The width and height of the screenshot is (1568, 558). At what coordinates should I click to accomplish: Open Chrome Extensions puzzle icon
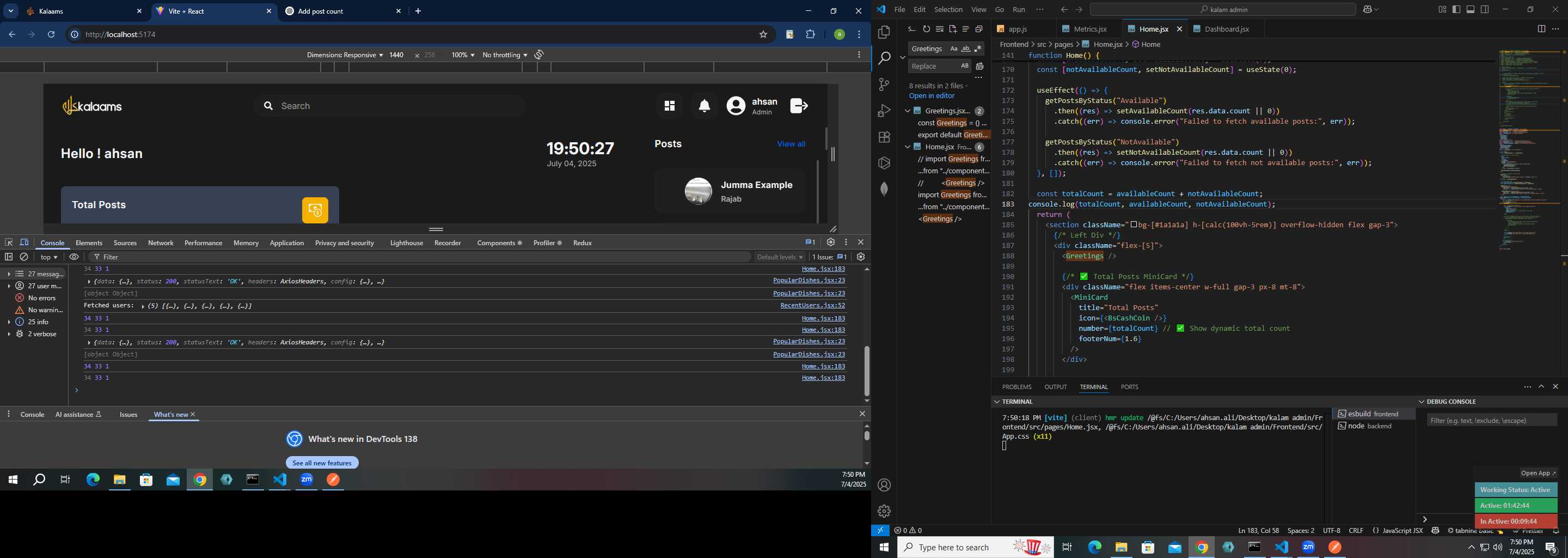(x=811, y=35)
